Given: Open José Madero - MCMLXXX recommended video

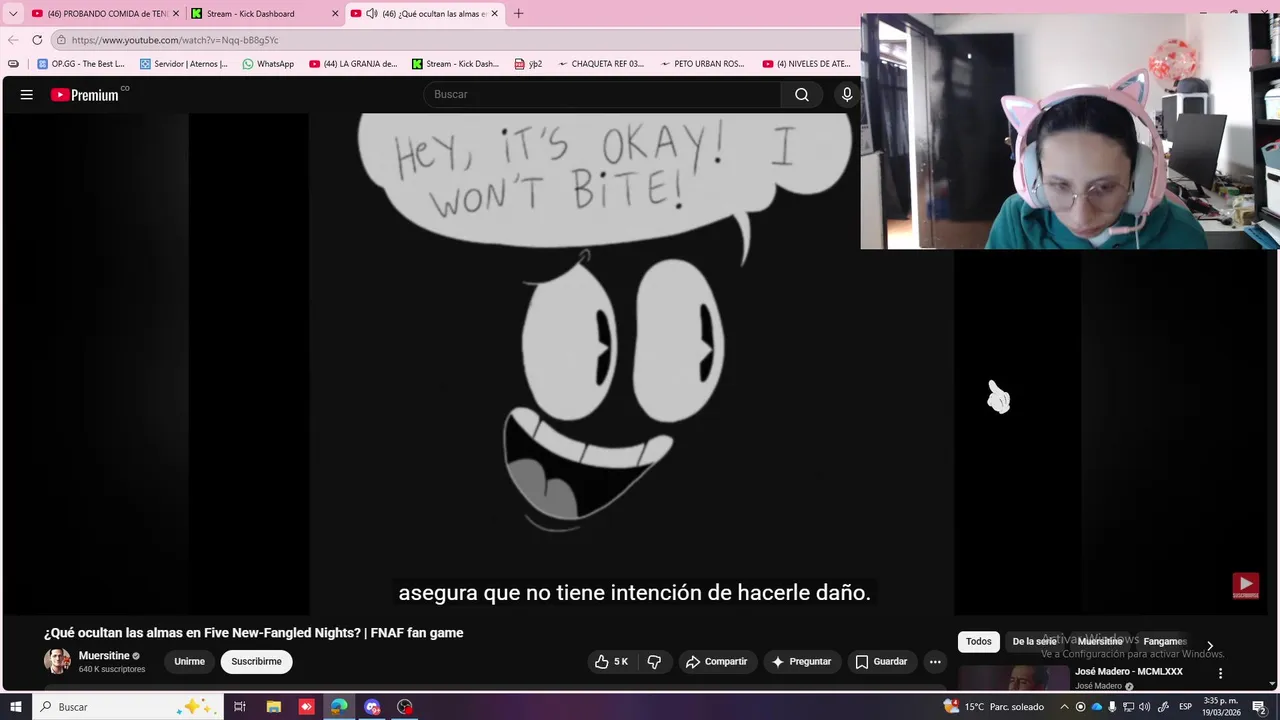Looking at the screenshot, I should pos(1129,672).
